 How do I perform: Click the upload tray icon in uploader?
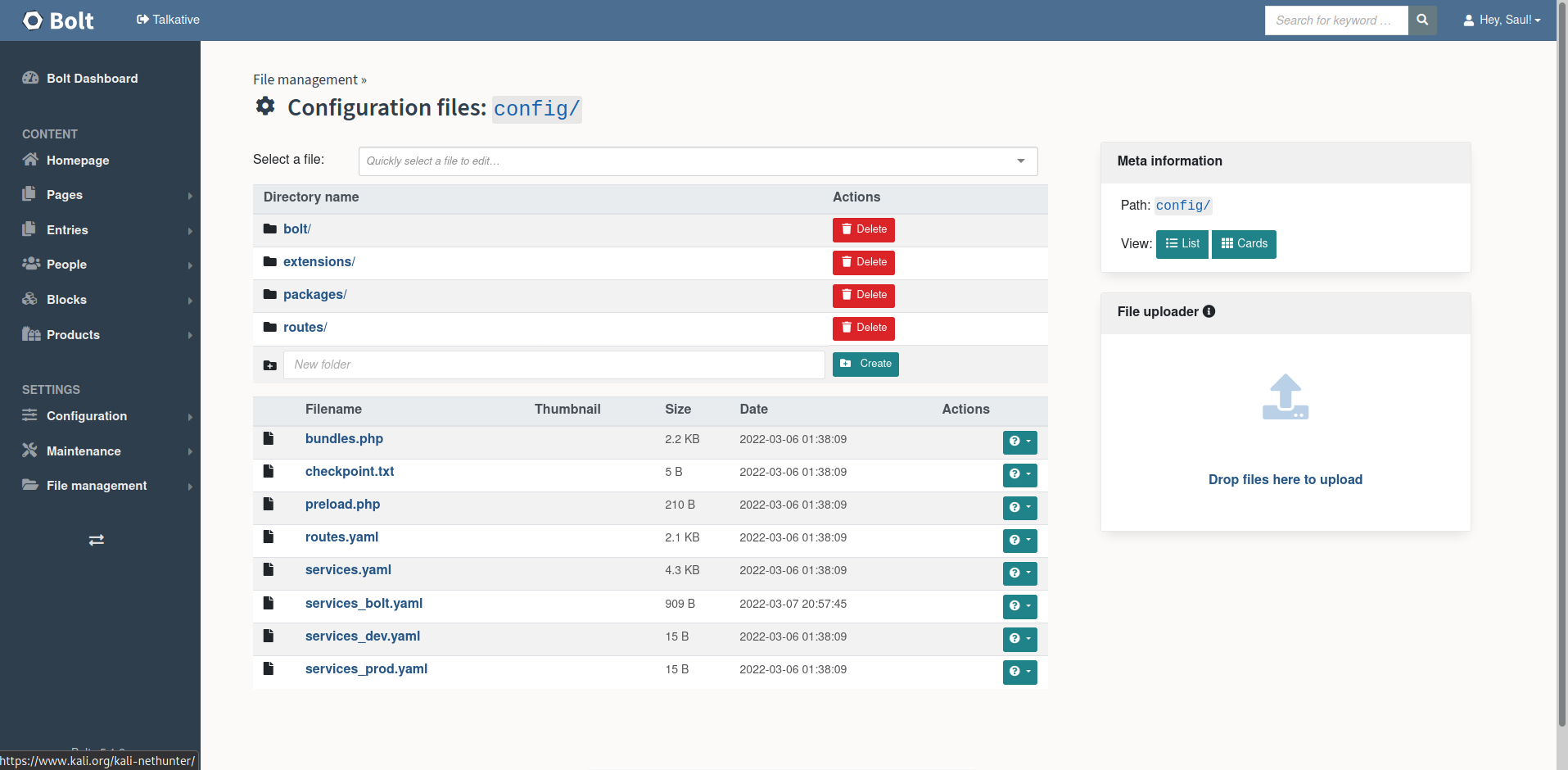tap(1285, 397)
